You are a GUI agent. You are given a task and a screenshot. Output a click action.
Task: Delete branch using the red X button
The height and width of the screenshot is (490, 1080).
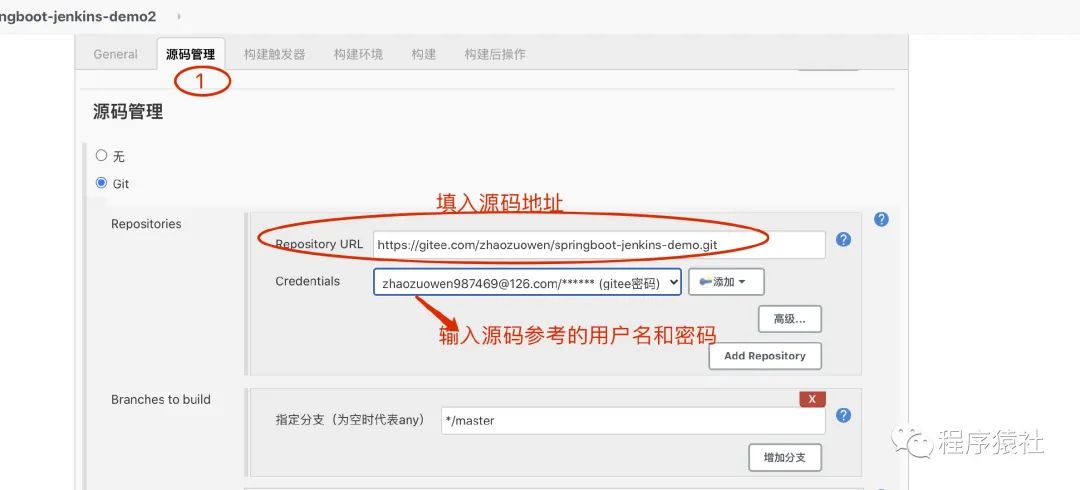(x=812, y=399)
